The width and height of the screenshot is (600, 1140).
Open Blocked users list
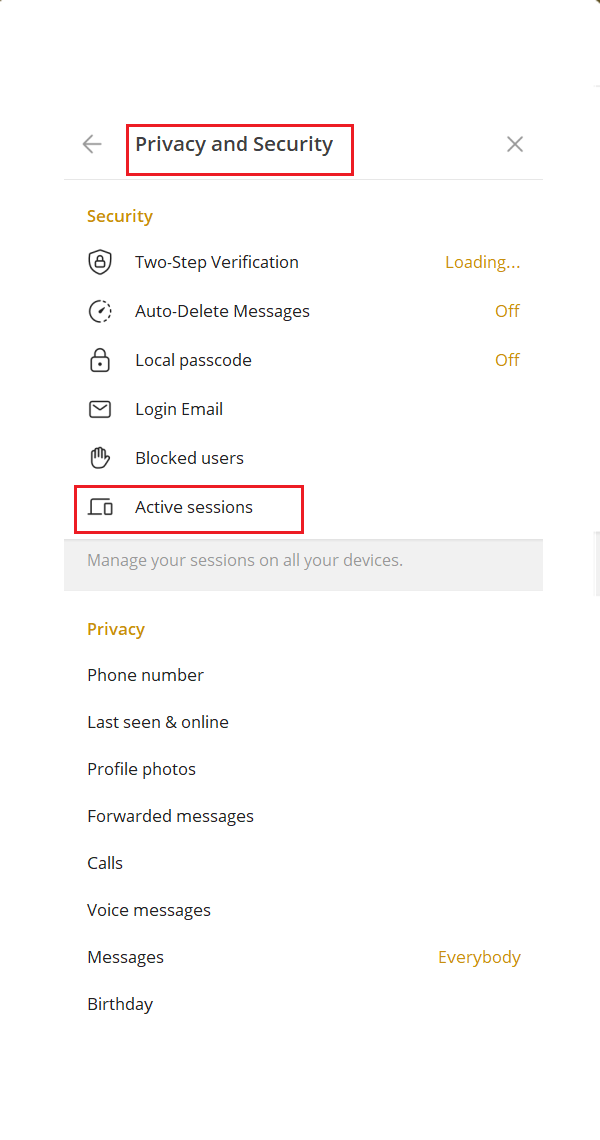pos(303,458)
